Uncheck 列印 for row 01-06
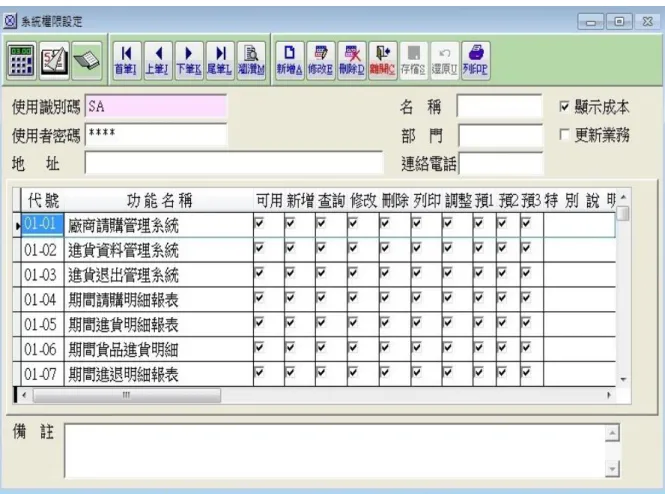 click(x=416, y=348)
